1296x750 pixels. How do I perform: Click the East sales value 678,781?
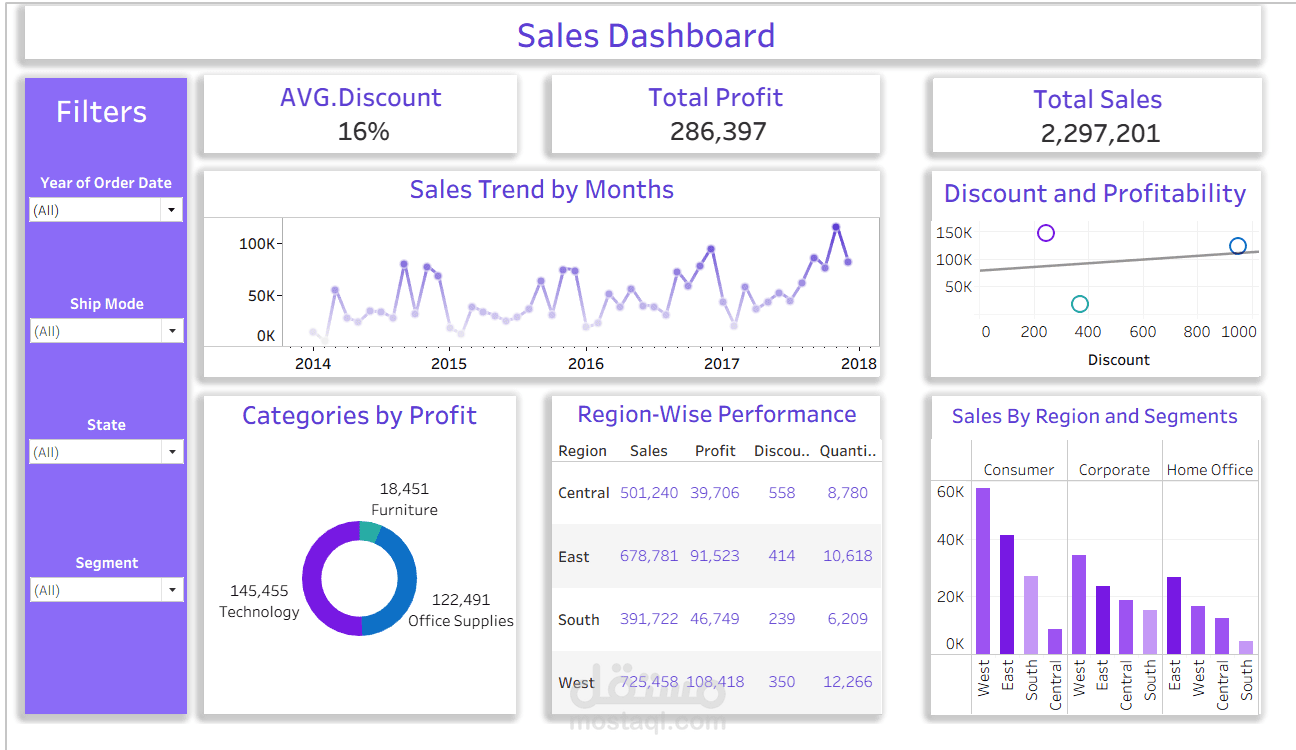(649, 556)
